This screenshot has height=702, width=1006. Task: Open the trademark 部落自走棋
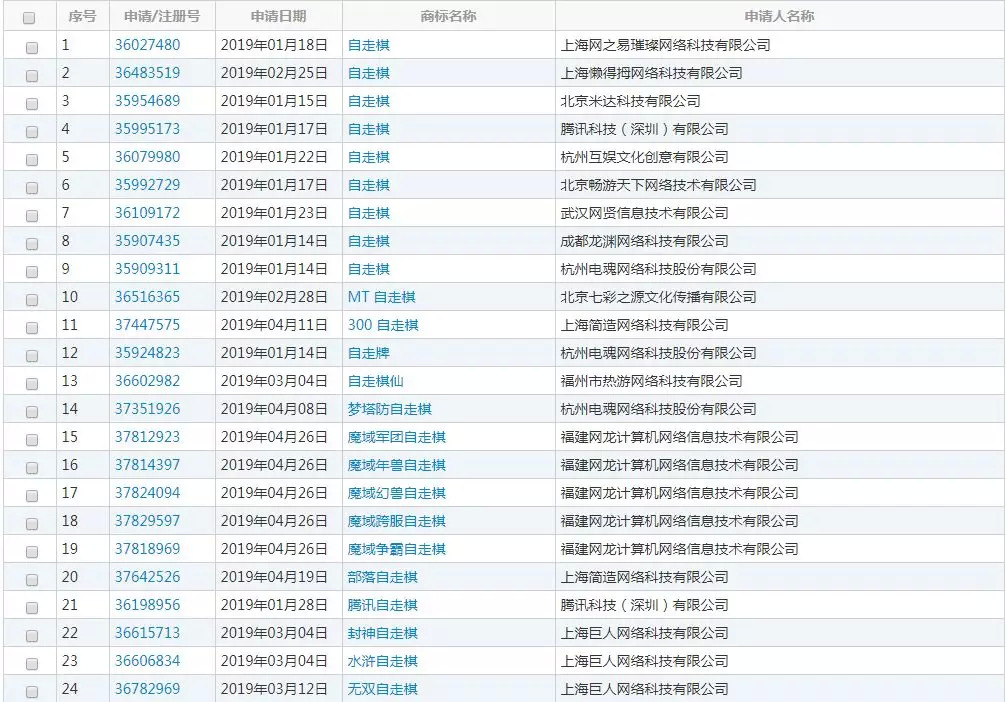(383, 577)
